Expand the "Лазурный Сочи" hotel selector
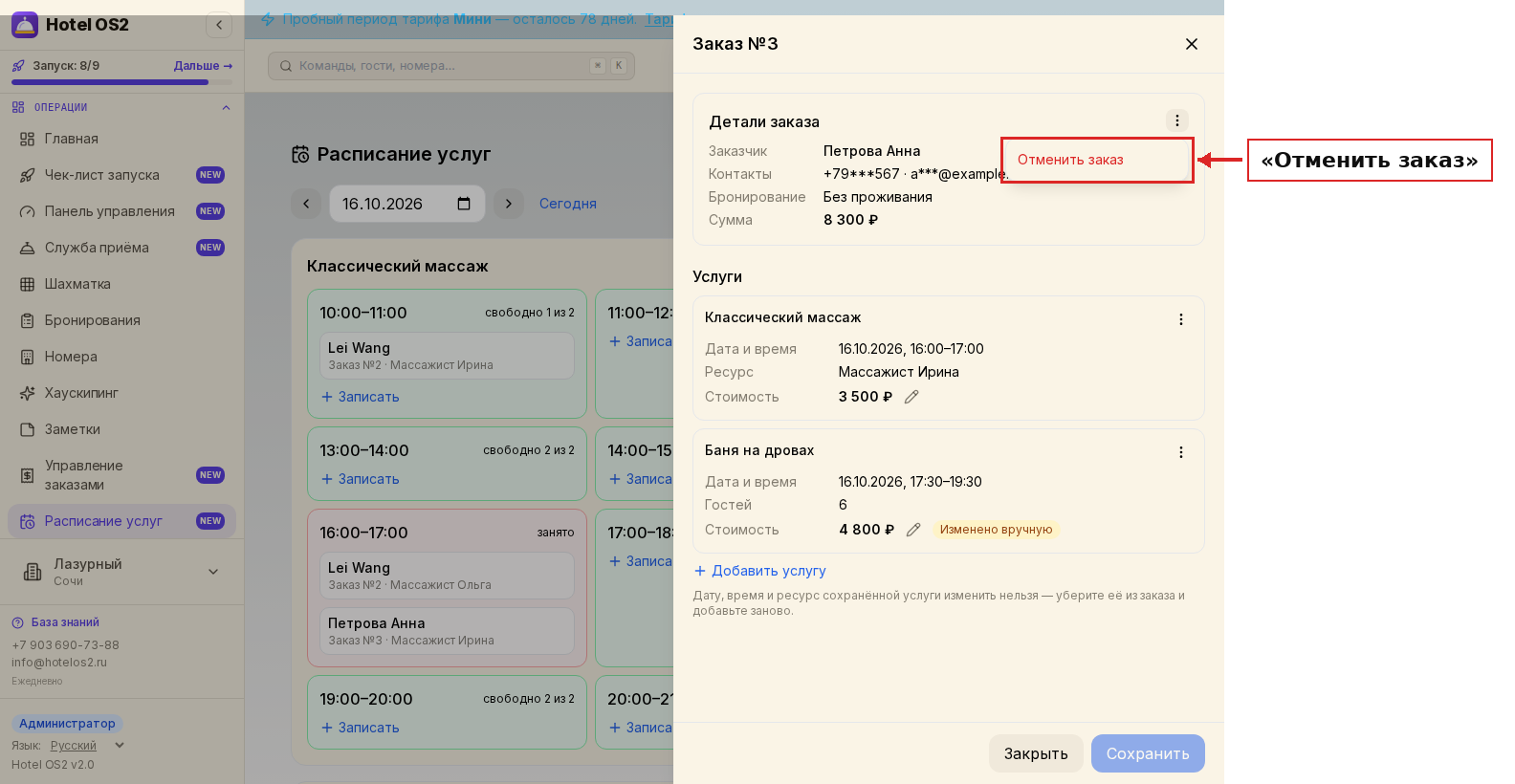The height and width of the screenshot is (784, 1515). tap(121, 572)
